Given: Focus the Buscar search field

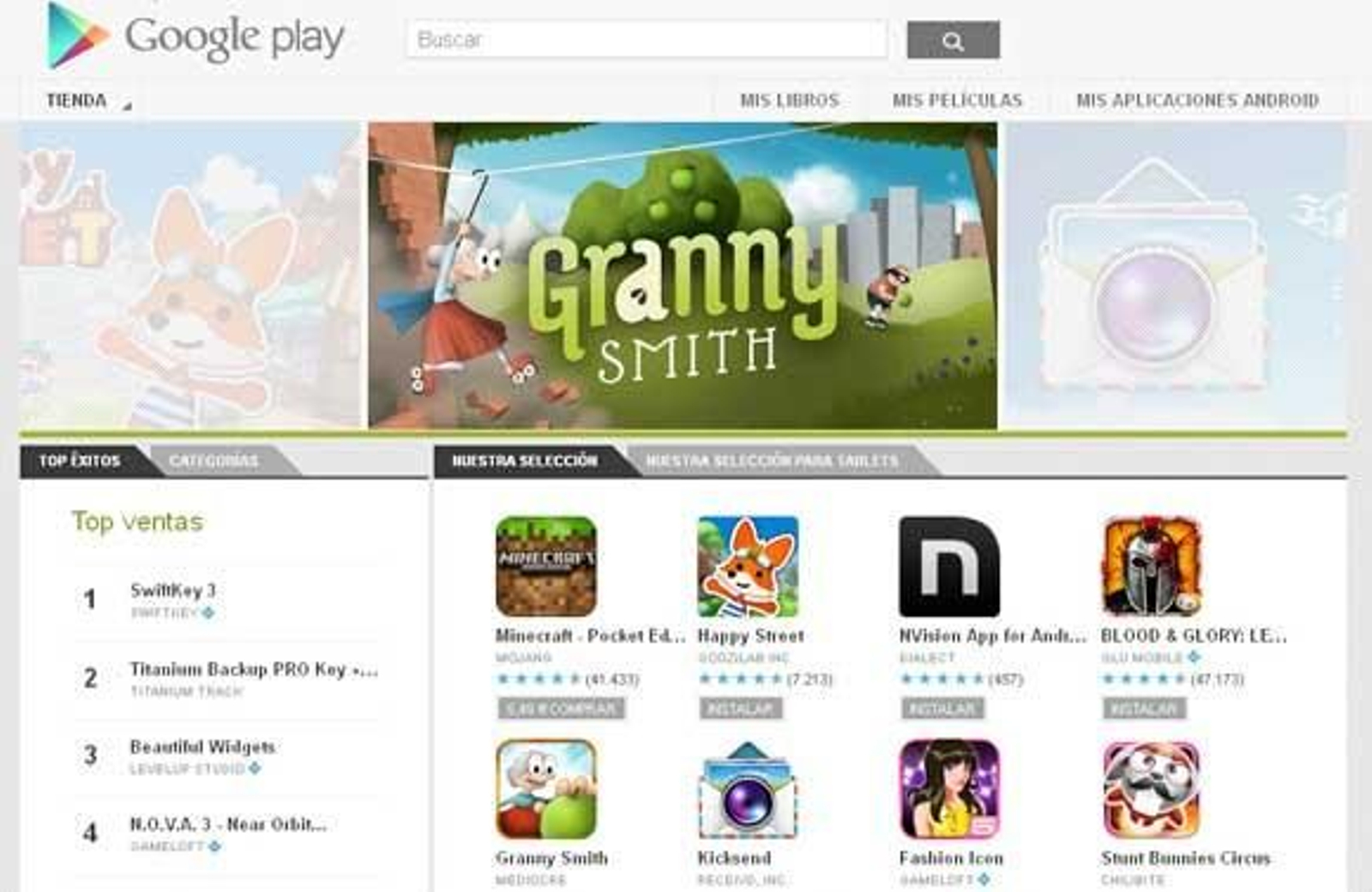Looking at the screenshot, I should click(x=647, y=39).
